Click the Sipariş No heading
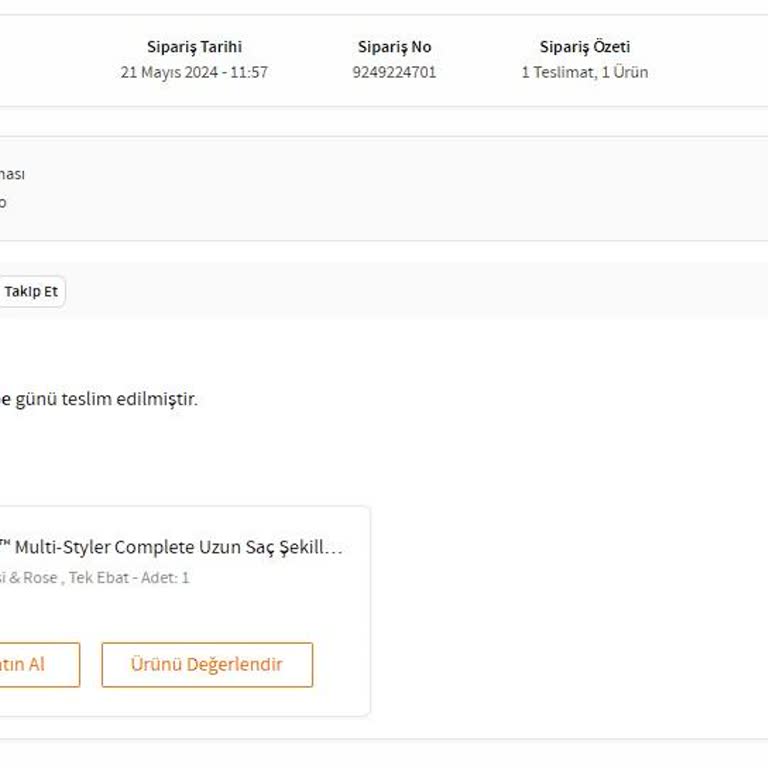Screen dimensions: 768x768 [x=394, y=47]
